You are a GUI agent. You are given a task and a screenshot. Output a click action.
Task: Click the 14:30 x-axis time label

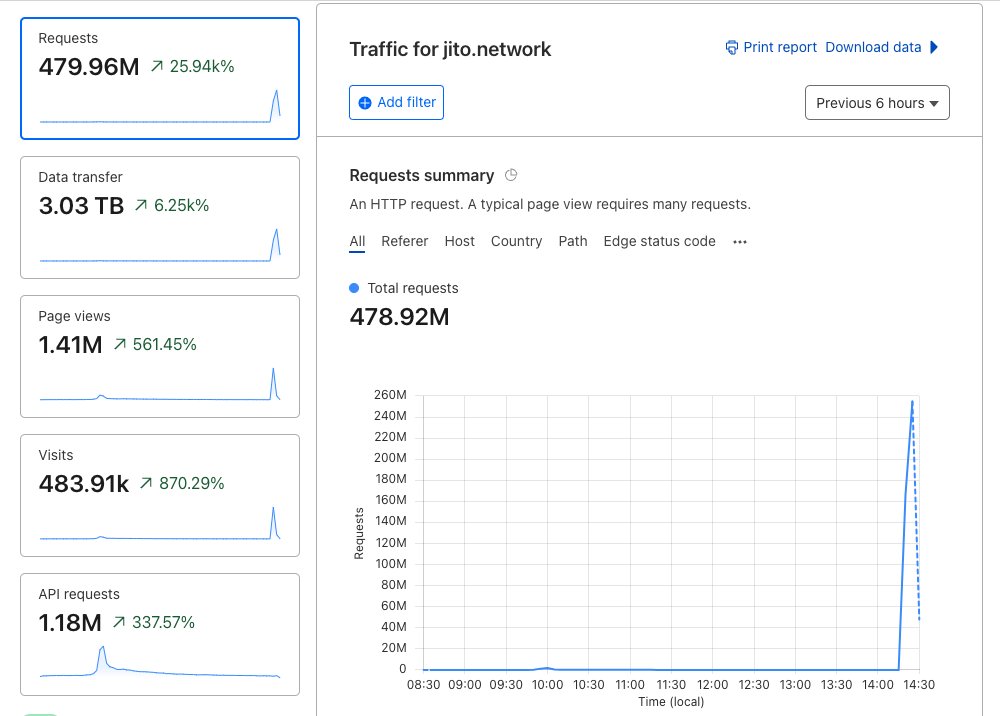click(919, 685)
